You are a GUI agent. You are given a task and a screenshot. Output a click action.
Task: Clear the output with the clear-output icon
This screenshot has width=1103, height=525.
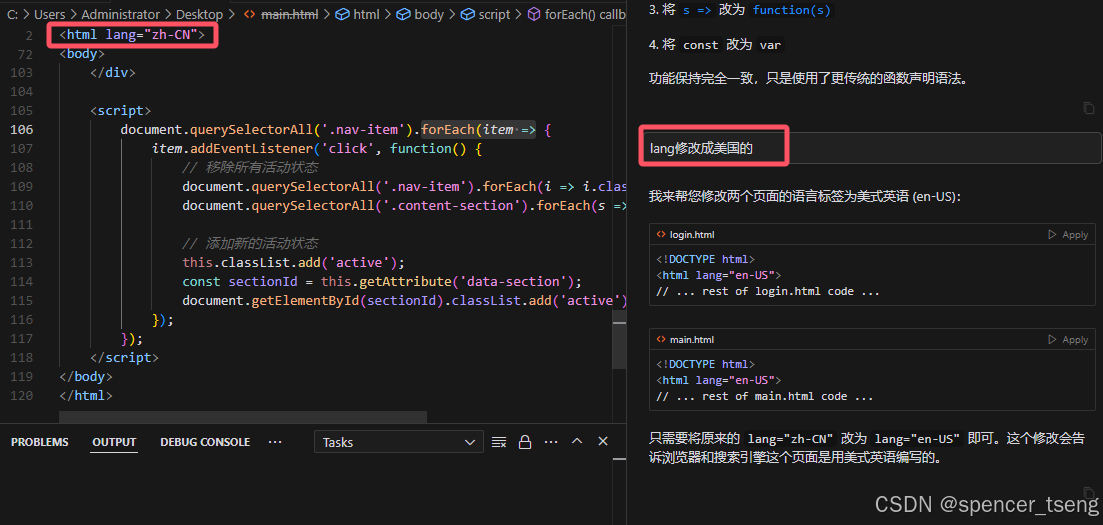pyautogui.click(x=499, y=442)
